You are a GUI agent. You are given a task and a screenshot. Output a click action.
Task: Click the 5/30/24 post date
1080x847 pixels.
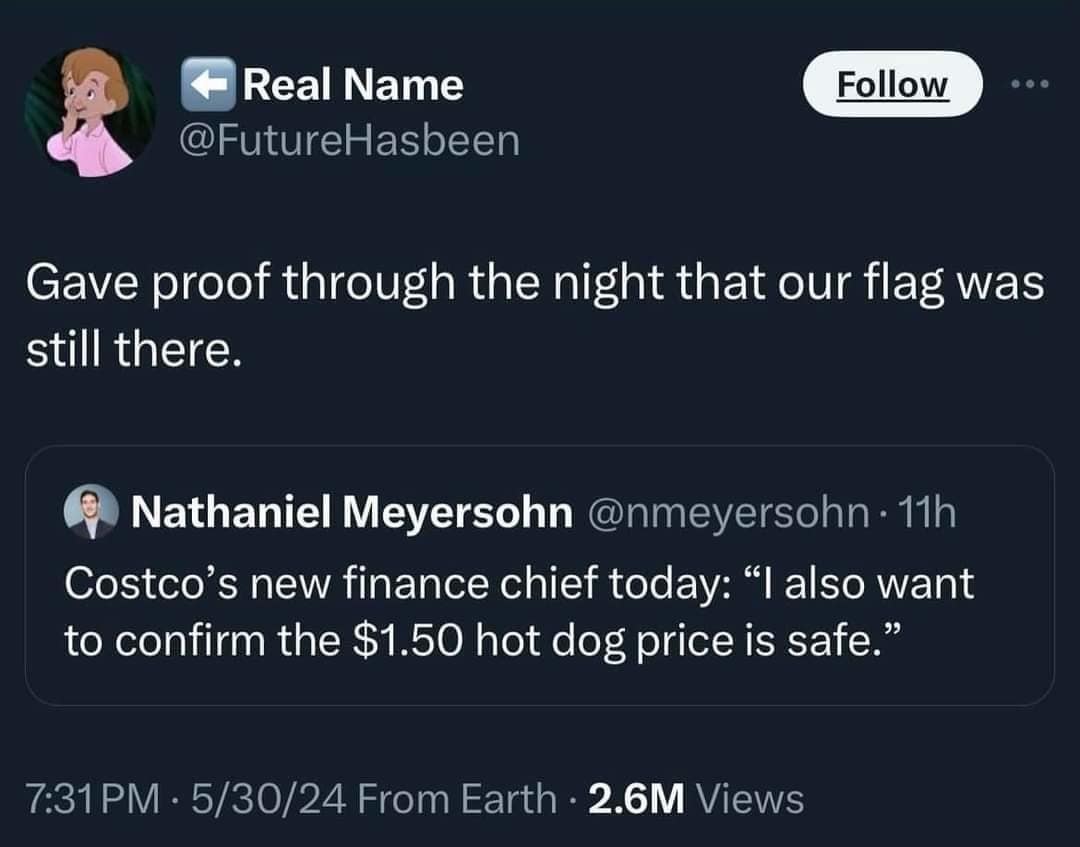coord(235,798)
